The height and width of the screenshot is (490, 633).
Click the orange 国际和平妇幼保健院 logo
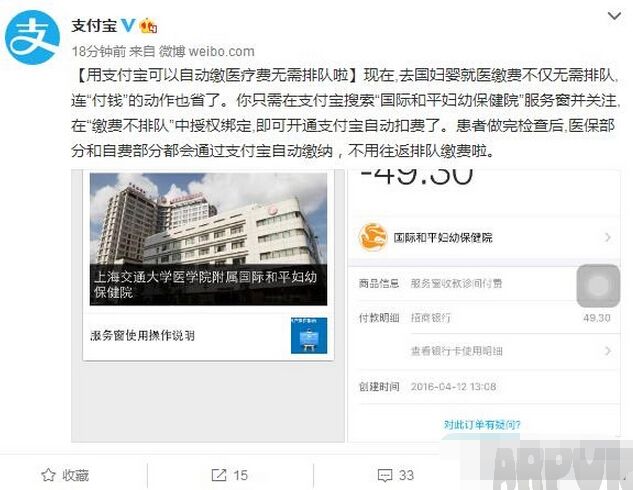[x=373, y=237]
